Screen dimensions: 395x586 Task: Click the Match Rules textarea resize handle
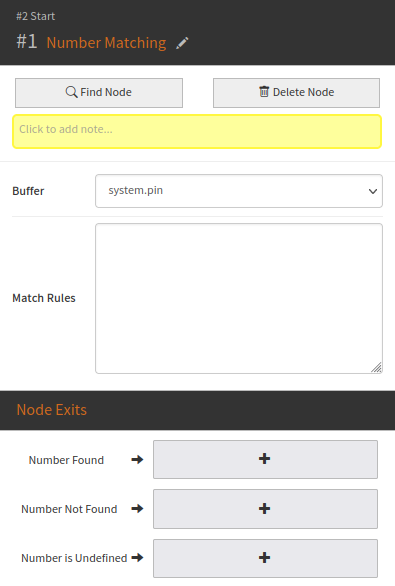pyautogui.click(x=377, y=368)
